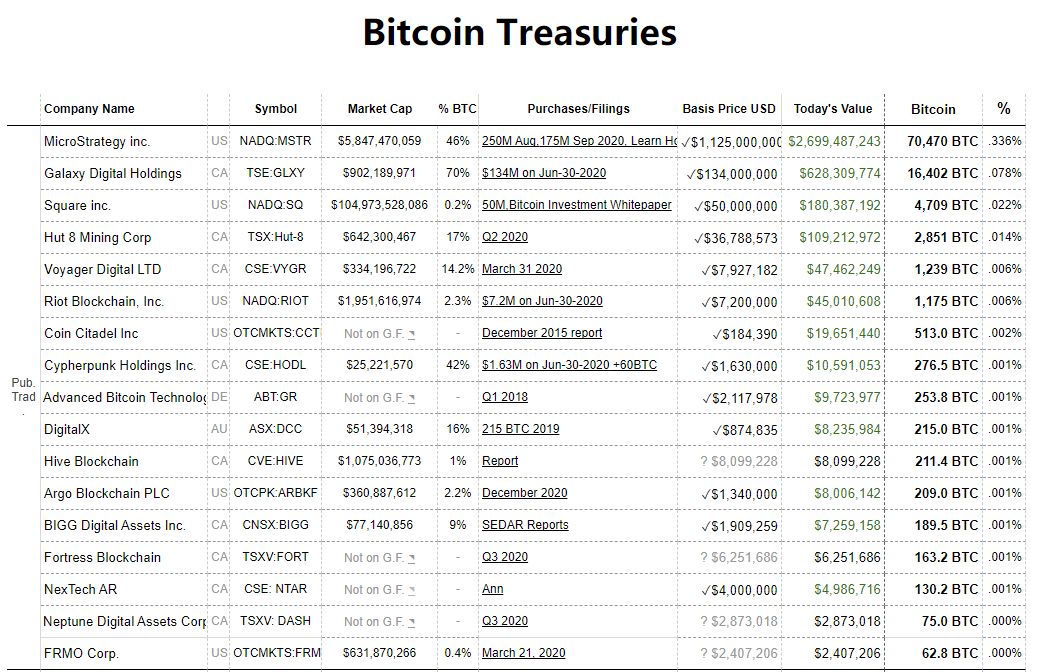Select the NexTech AR company name
This screenshot has height=672, width=1037.
coord(81,589)
